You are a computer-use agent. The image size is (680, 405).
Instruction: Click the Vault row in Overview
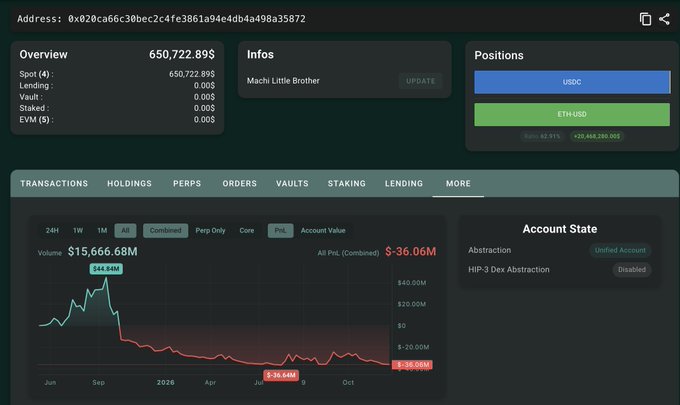(x=117, y=97)
